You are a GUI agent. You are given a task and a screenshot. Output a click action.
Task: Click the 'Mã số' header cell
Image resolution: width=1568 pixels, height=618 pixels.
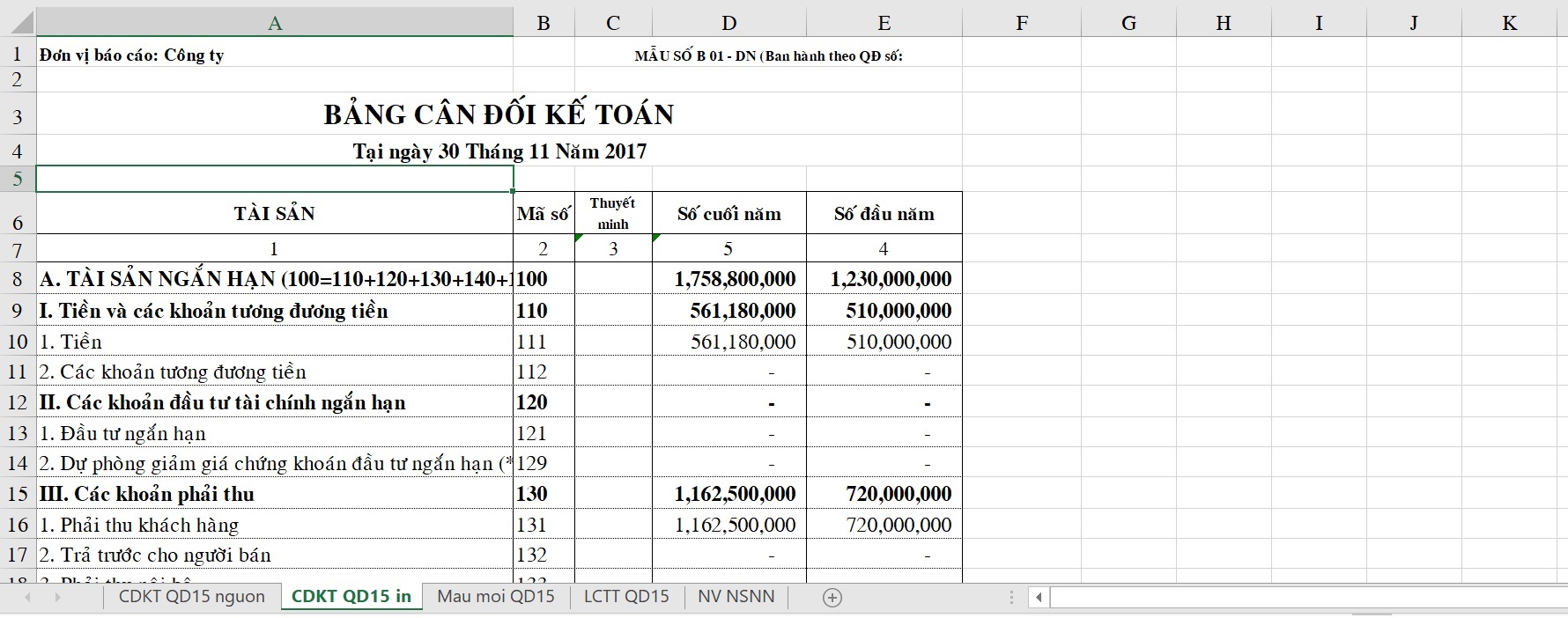click(x=544, y=213)
